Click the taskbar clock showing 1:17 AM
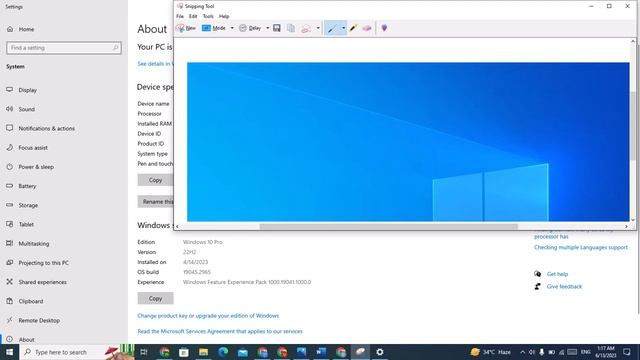 (606, 352)
